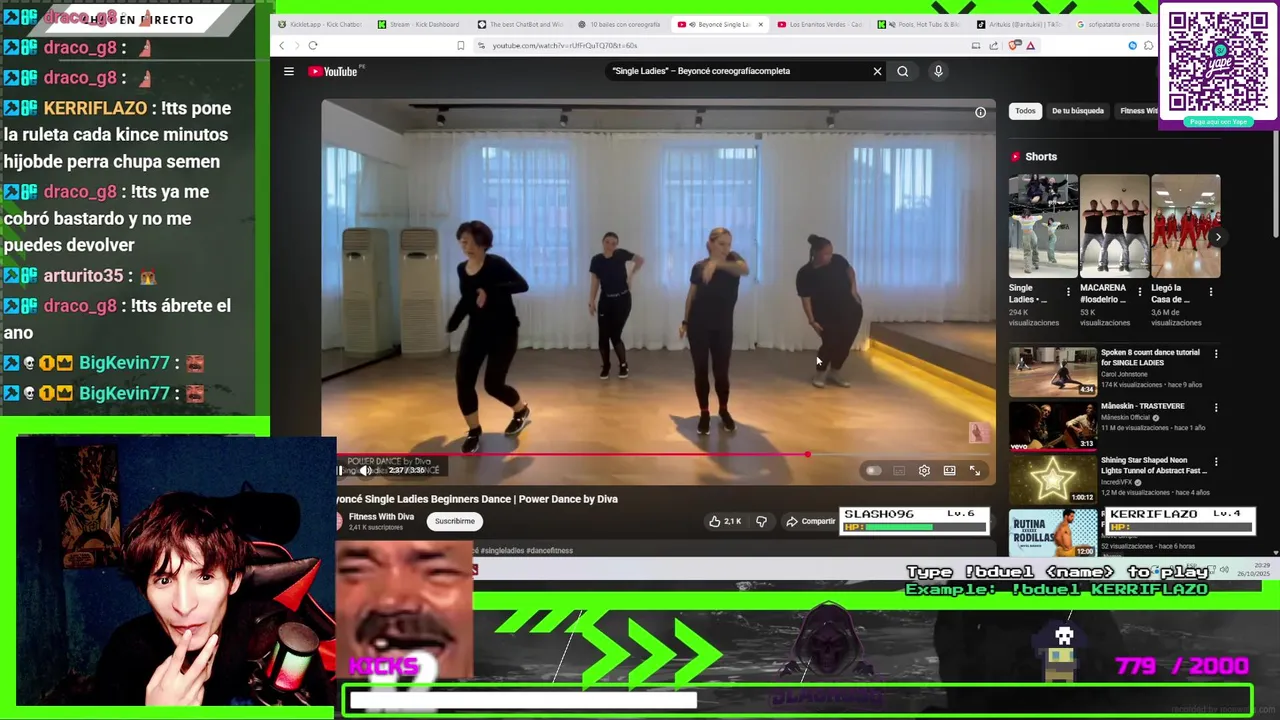Click the red progress bar scrubber dot
The height and width of the screenshot is (720, 1280).
click(807, 455)
